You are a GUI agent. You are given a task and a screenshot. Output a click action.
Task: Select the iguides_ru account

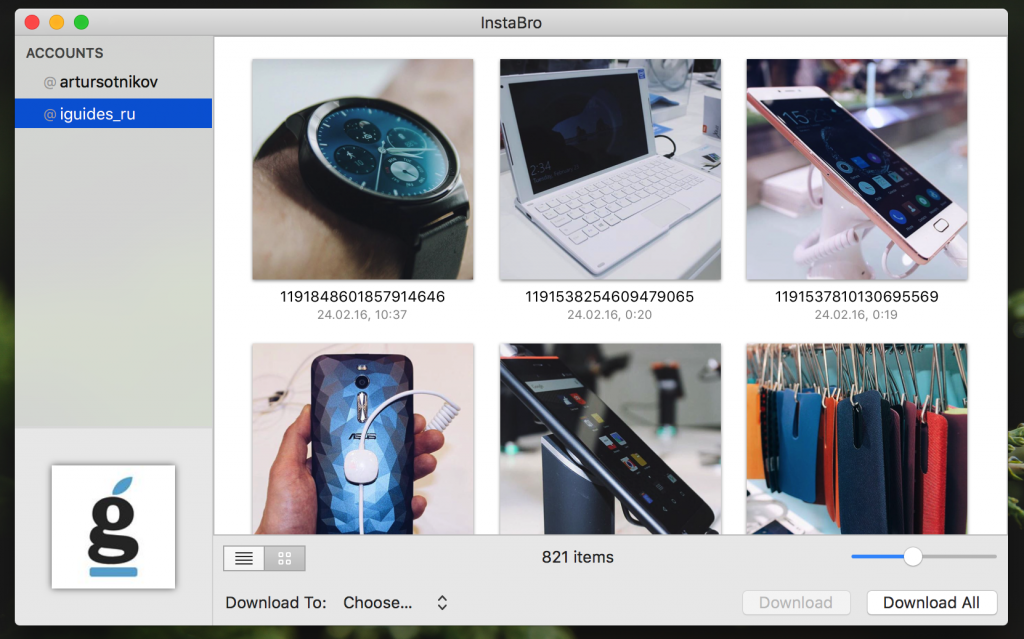114,114
